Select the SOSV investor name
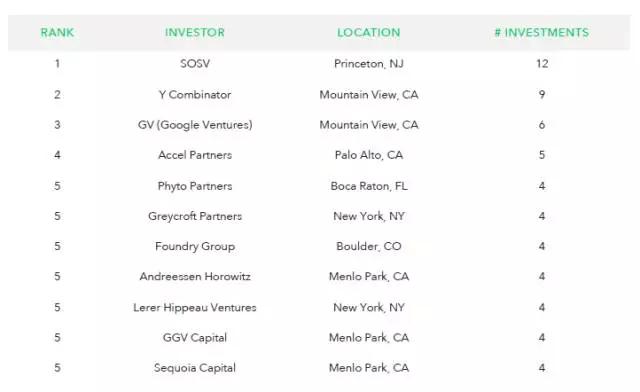 [195, 64]
